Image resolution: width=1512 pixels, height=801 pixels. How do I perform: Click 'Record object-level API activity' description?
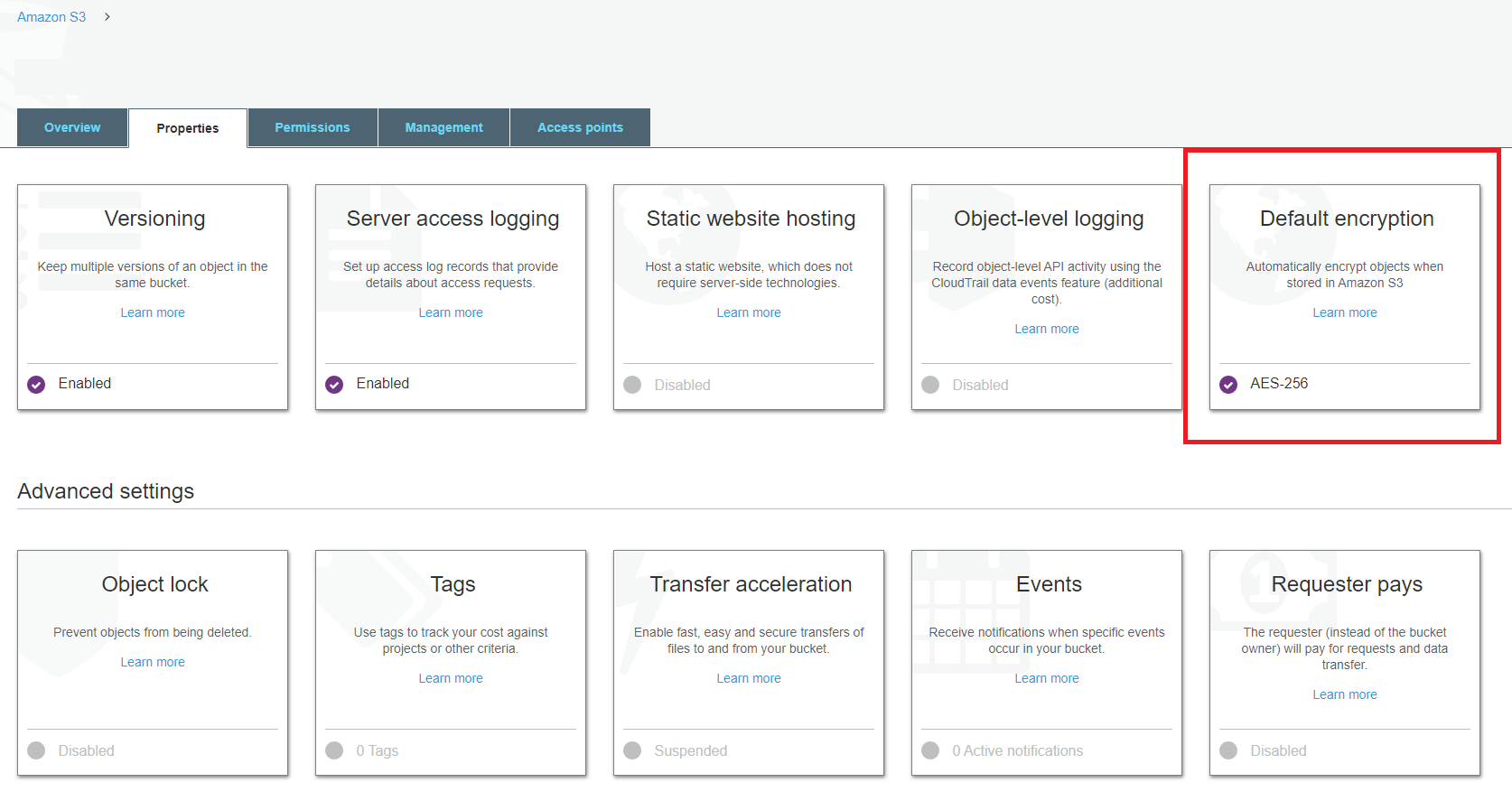pos(1047,283)
